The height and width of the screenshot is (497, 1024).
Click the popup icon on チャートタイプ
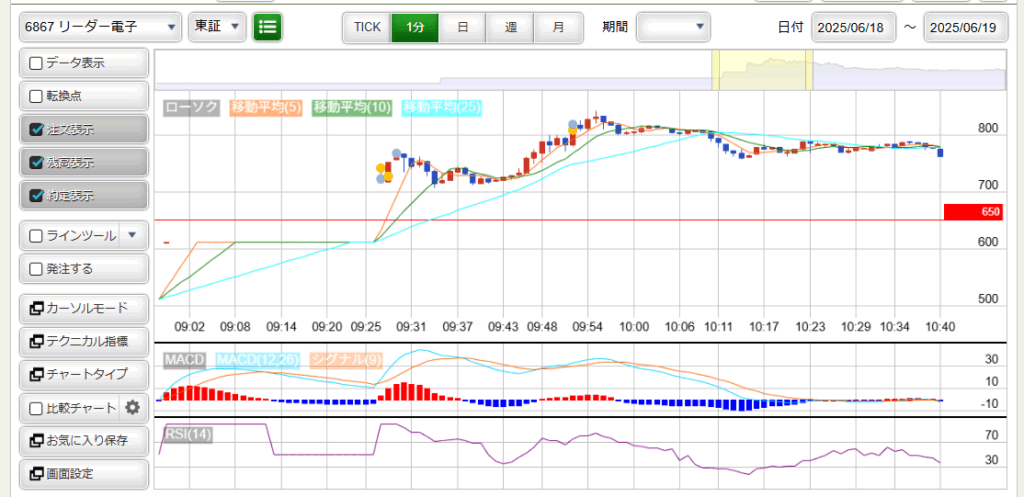pos(37,374)
